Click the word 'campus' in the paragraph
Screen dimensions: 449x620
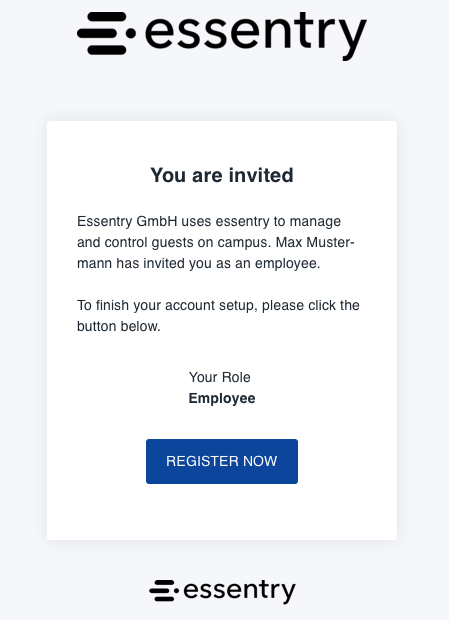[x=244, y=243]
